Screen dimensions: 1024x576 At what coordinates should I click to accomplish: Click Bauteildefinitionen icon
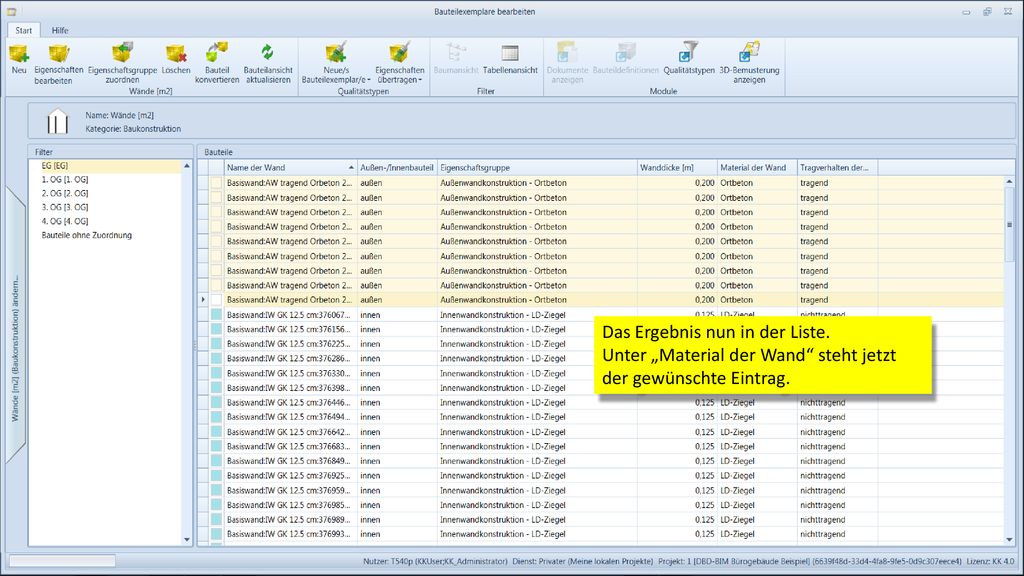626,53
